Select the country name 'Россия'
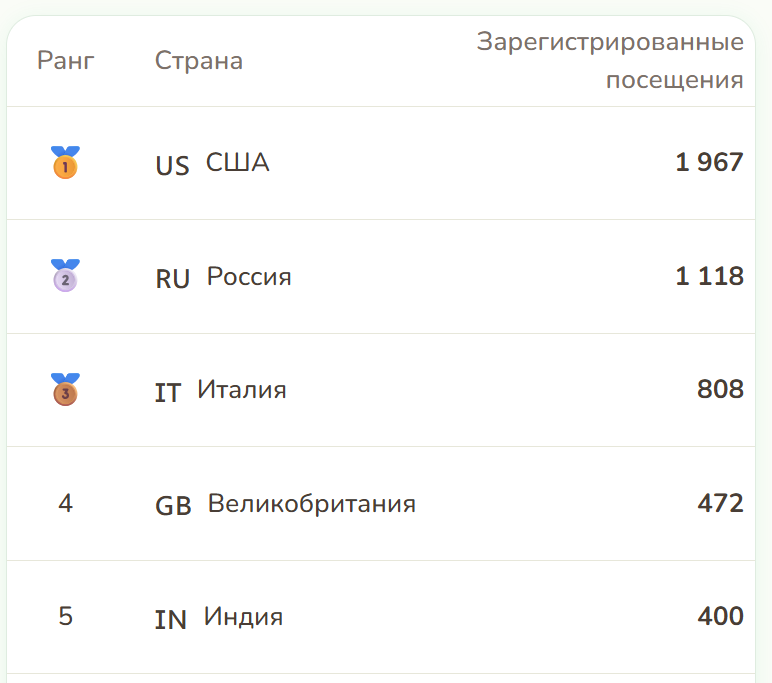Image resolution: width=772 pixels, height=683 pixels. click(x=249, y=277)
